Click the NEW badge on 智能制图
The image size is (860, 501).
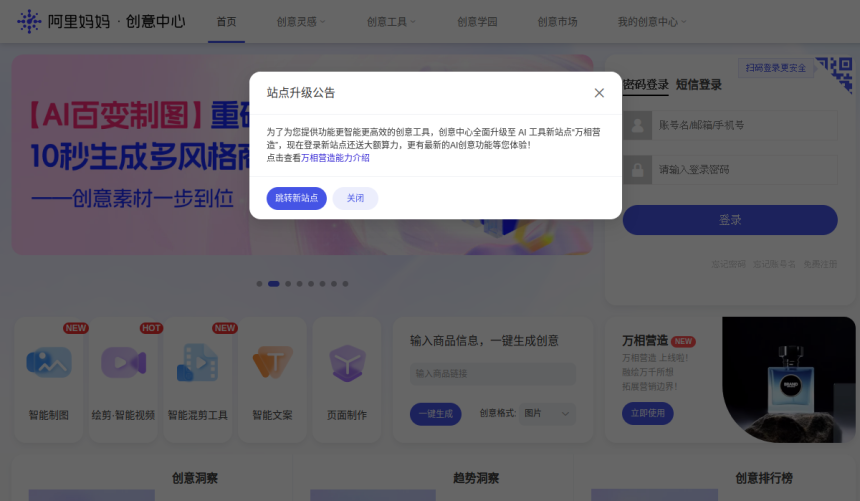(x=76, y=328)
